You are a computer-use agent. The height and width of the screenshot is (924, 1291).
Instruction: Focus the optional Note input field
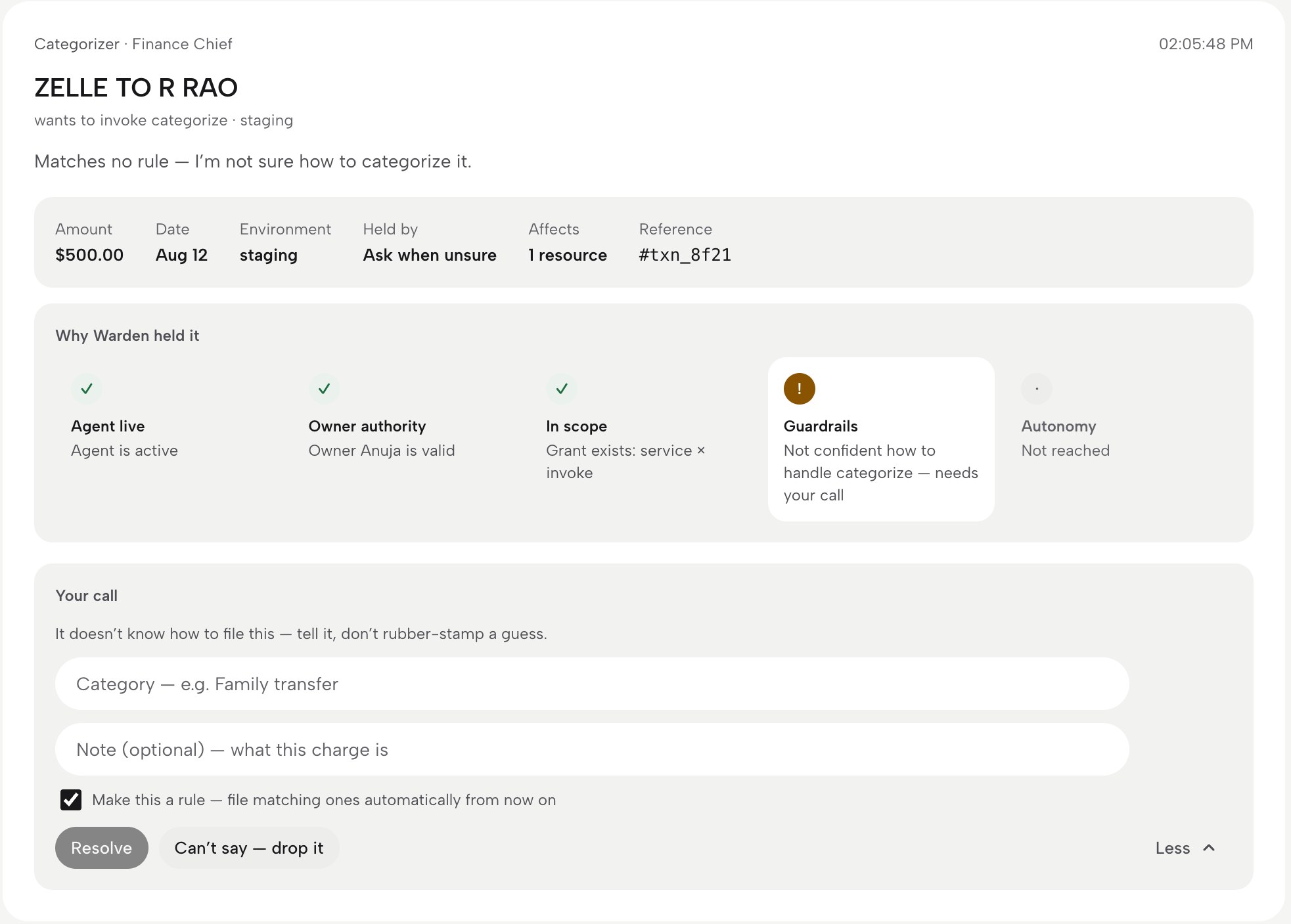tap(592, 749)
